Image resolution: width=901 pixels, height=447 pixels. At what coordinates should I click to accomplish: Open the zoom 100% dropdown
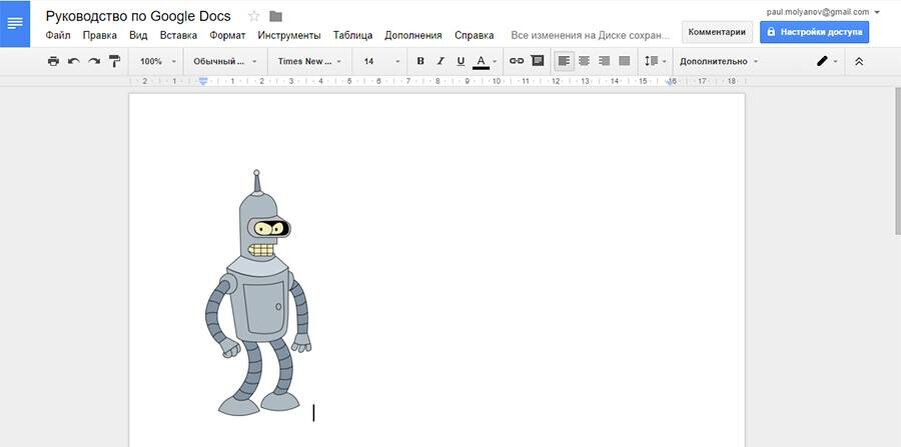click(x=157, y=61)
